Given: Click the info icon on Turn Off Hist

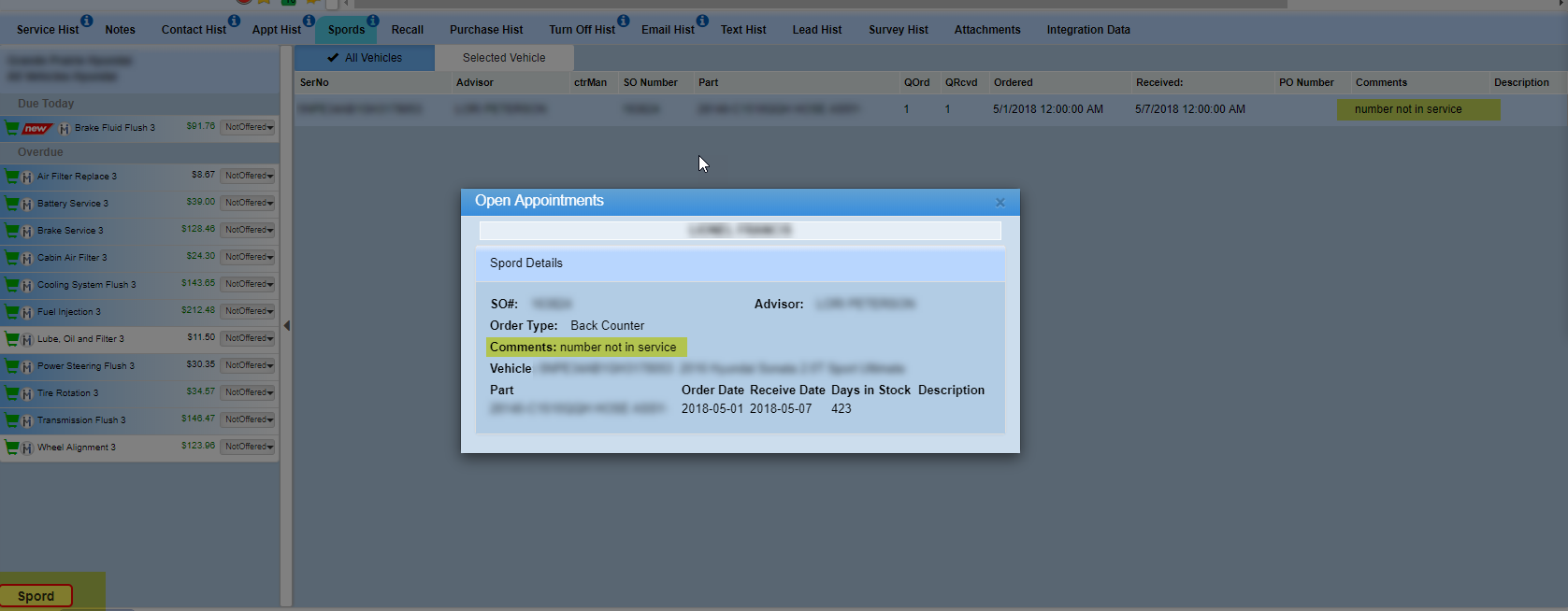Looking at the screenshot, I should [623, 21].
